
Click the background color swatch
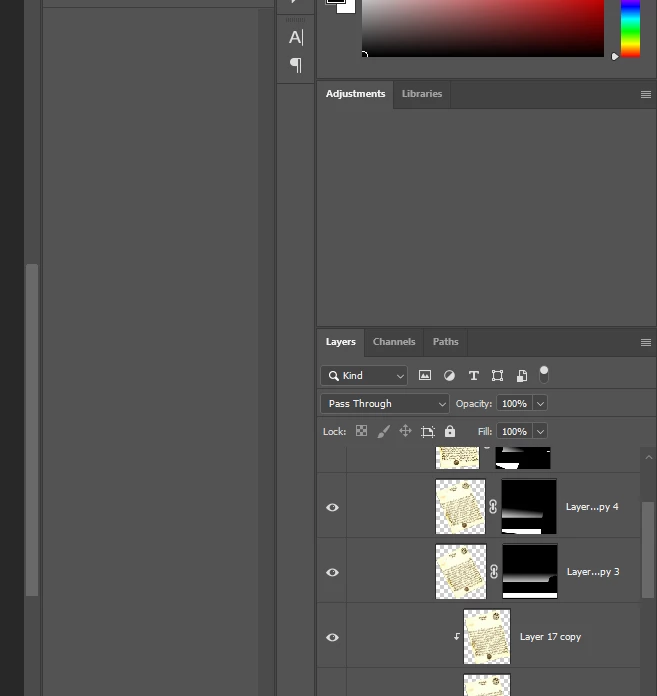[349, 8]
